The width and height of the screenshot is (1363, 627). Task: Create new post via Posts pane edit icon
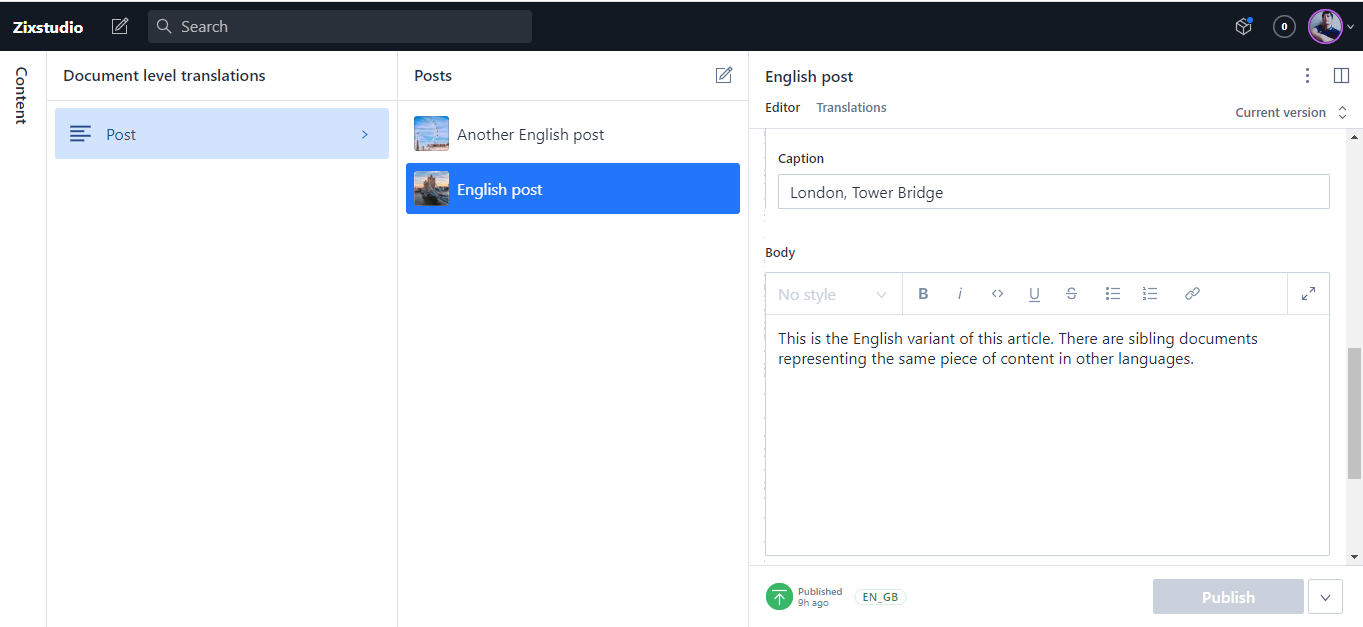(724, 75)
